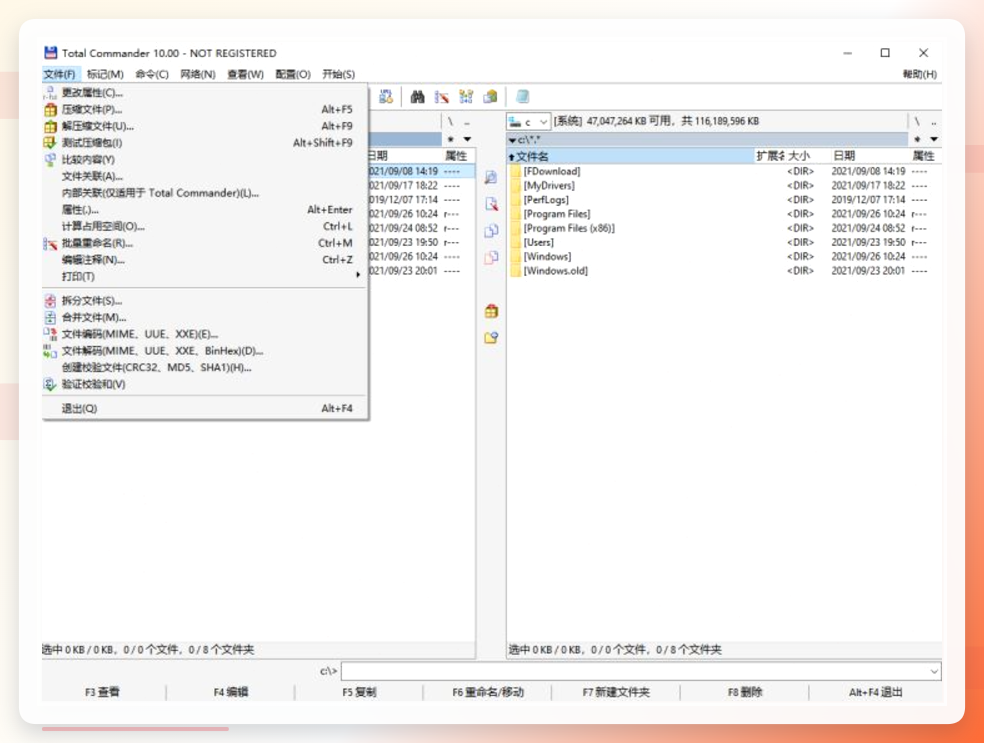Open the FTP URL connection toolbar icon
The height and width of the screenshot is (743, 984).
pyautogui.click(x=386, y=97)
